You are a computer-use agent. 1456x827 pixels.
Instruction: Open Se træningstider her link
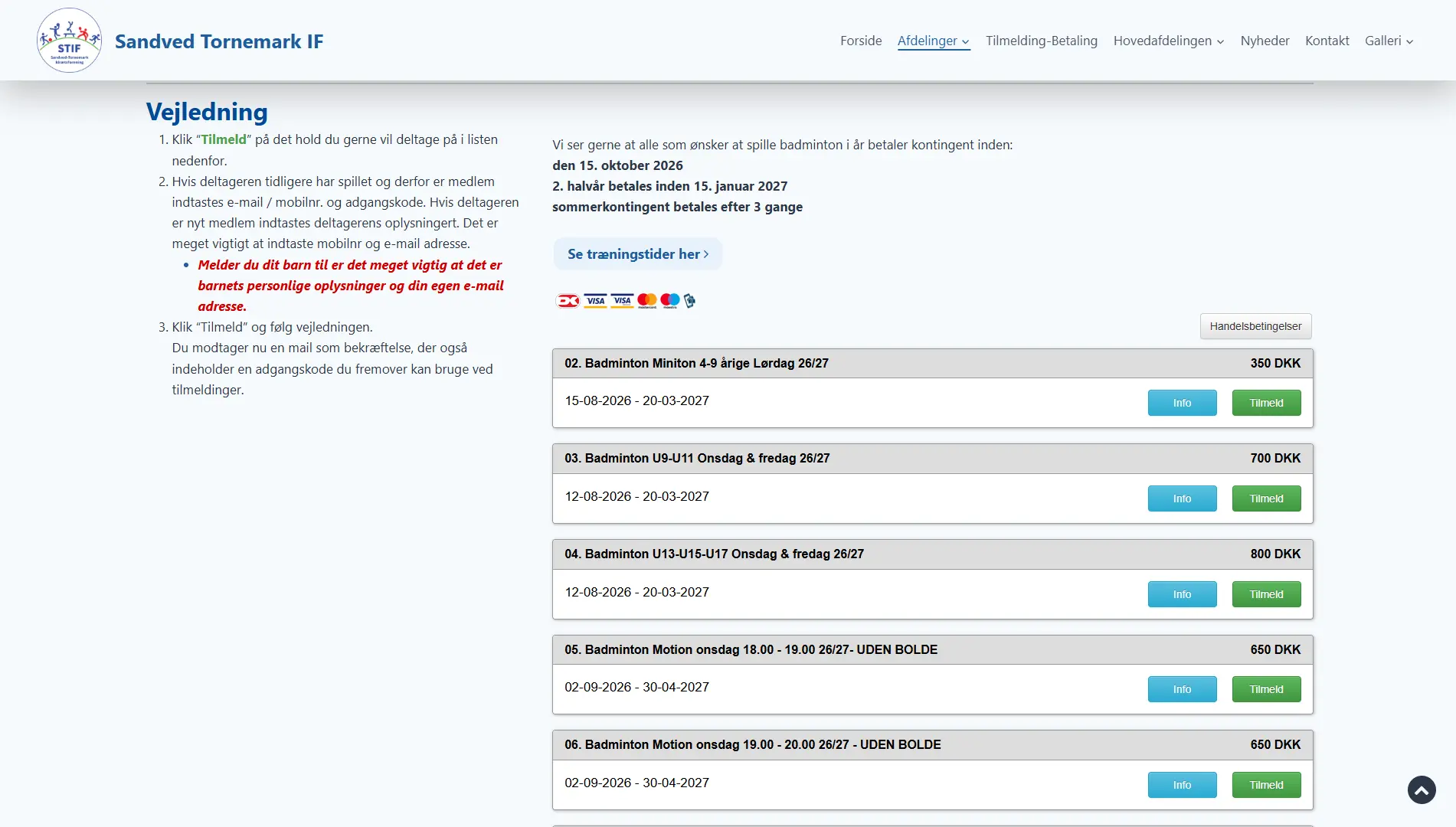(x=637, y=253)
